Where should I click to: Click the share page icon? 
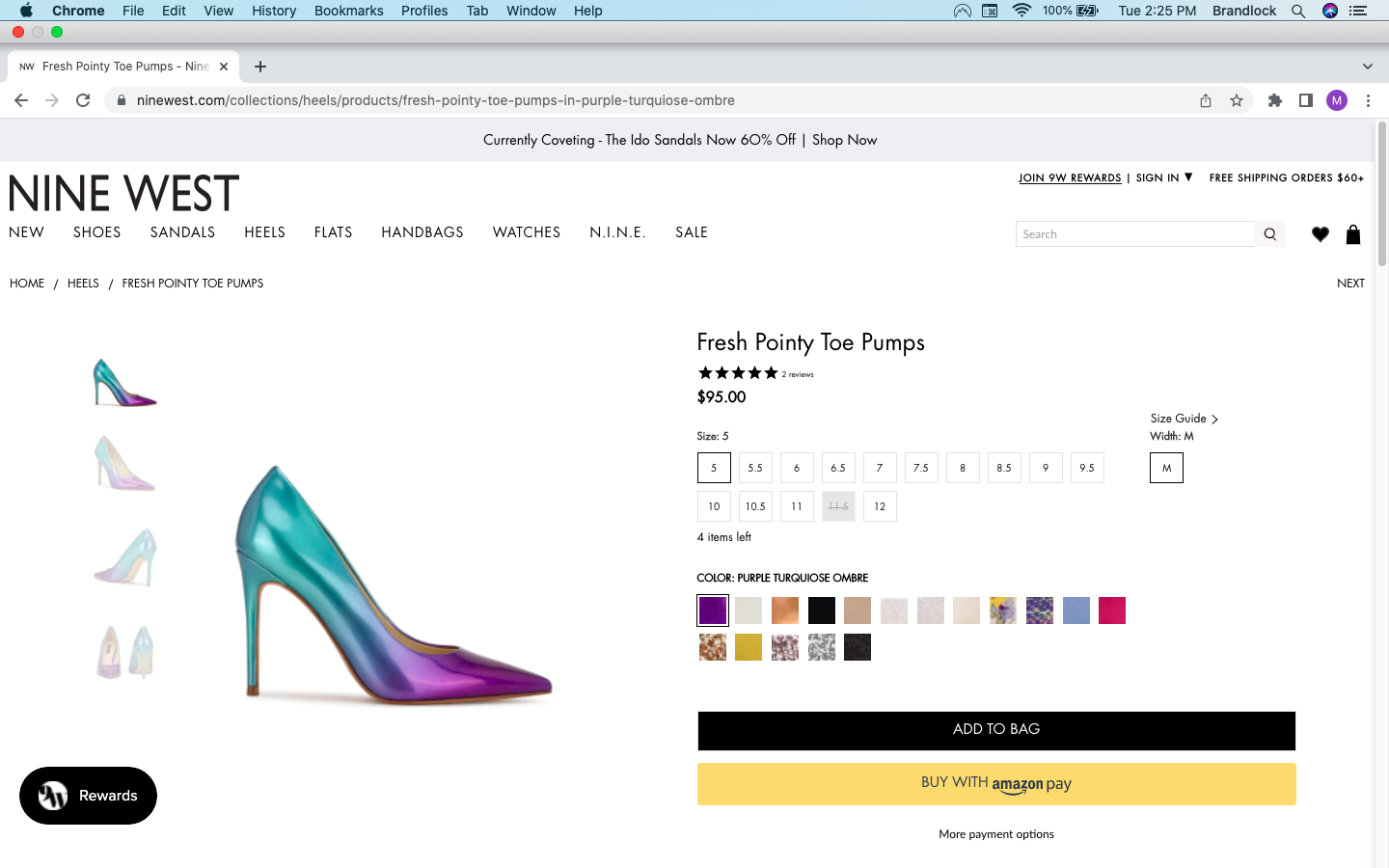click(1206, 100)
